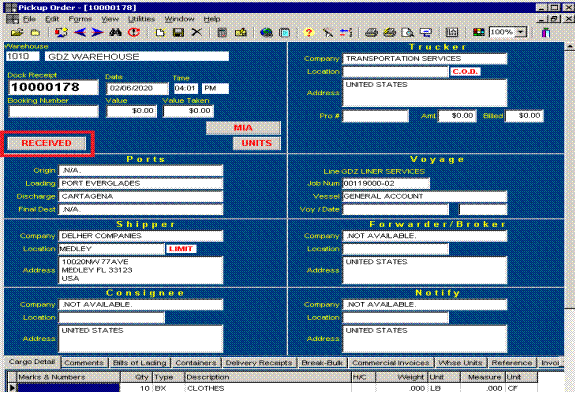Open the Utilities menu

pyautogui.click(x=141, y=19)
